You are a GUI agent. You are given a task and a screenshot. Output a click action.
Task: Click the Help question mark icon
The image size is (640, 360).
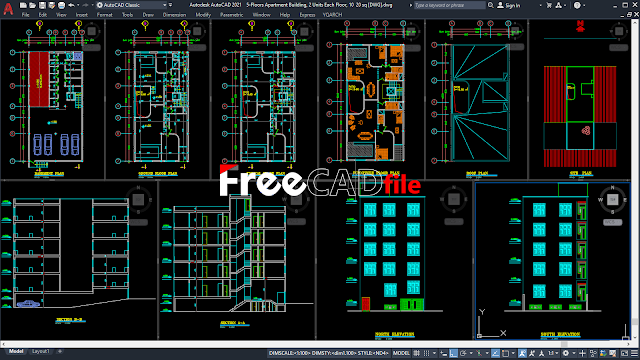tap(577, 5)
